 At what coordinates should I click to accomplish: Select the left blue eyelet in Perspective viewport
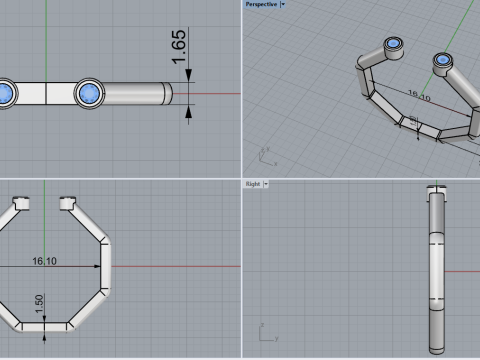point(394,44)
